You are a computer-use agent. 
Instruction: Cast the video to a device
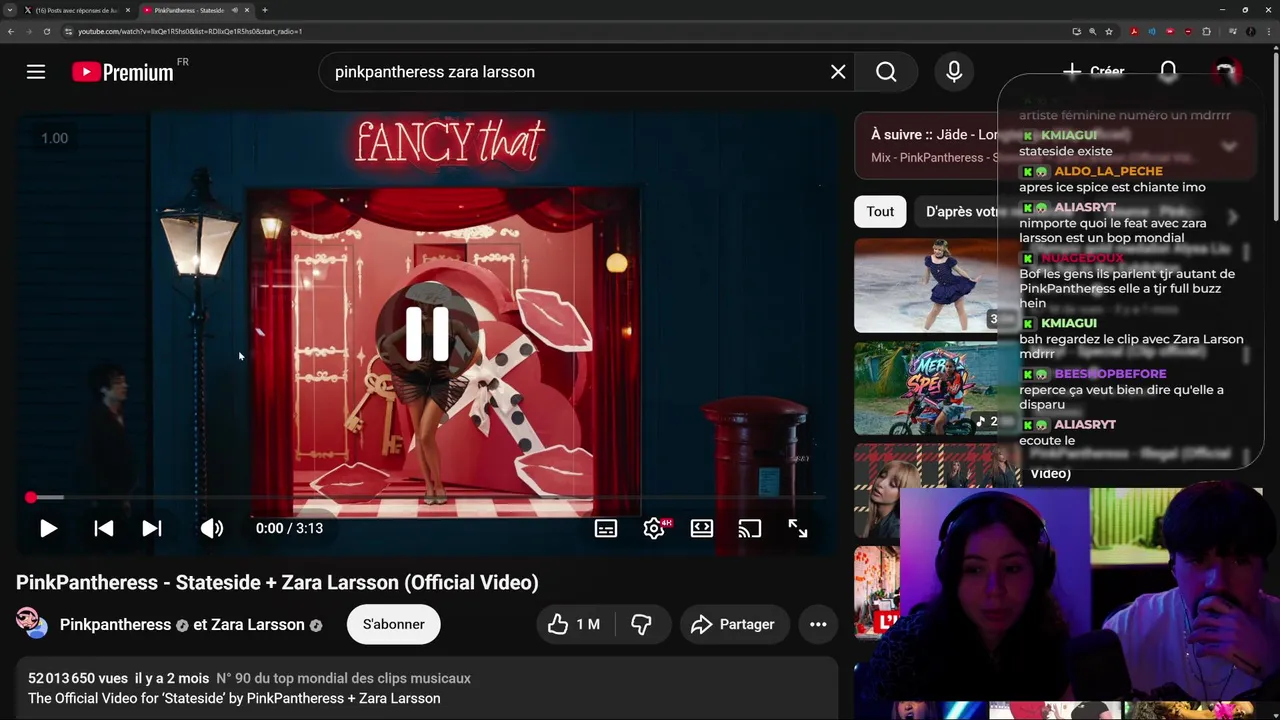click(749, 528)
